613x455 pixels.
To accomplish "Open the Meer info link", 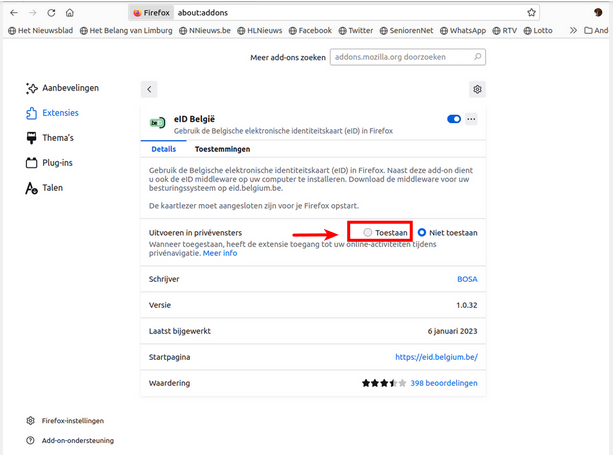I will point(220,253).
